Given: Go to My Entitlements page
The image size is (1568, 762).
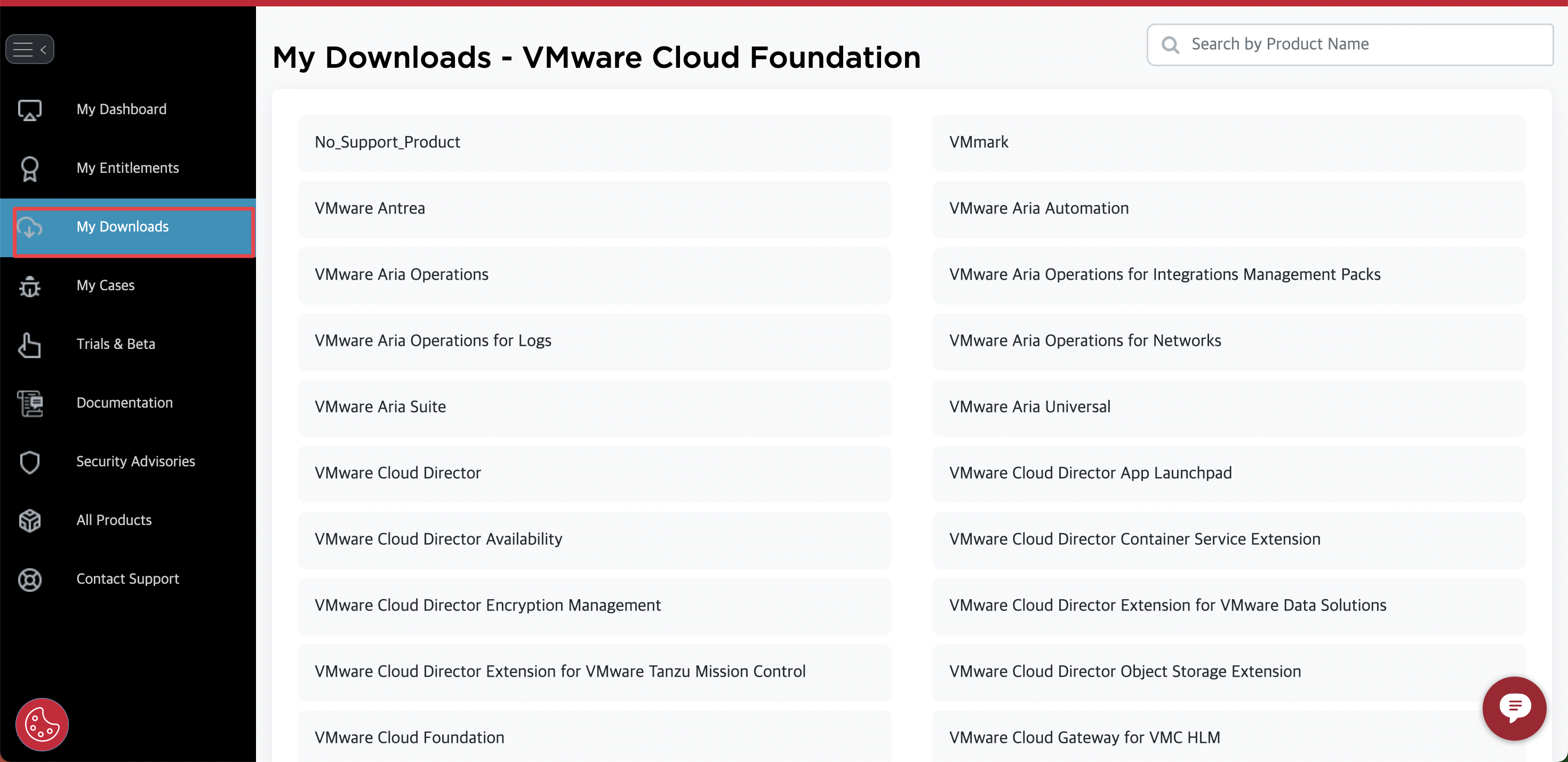Looking at the screenshot, I should coord(128,168).
